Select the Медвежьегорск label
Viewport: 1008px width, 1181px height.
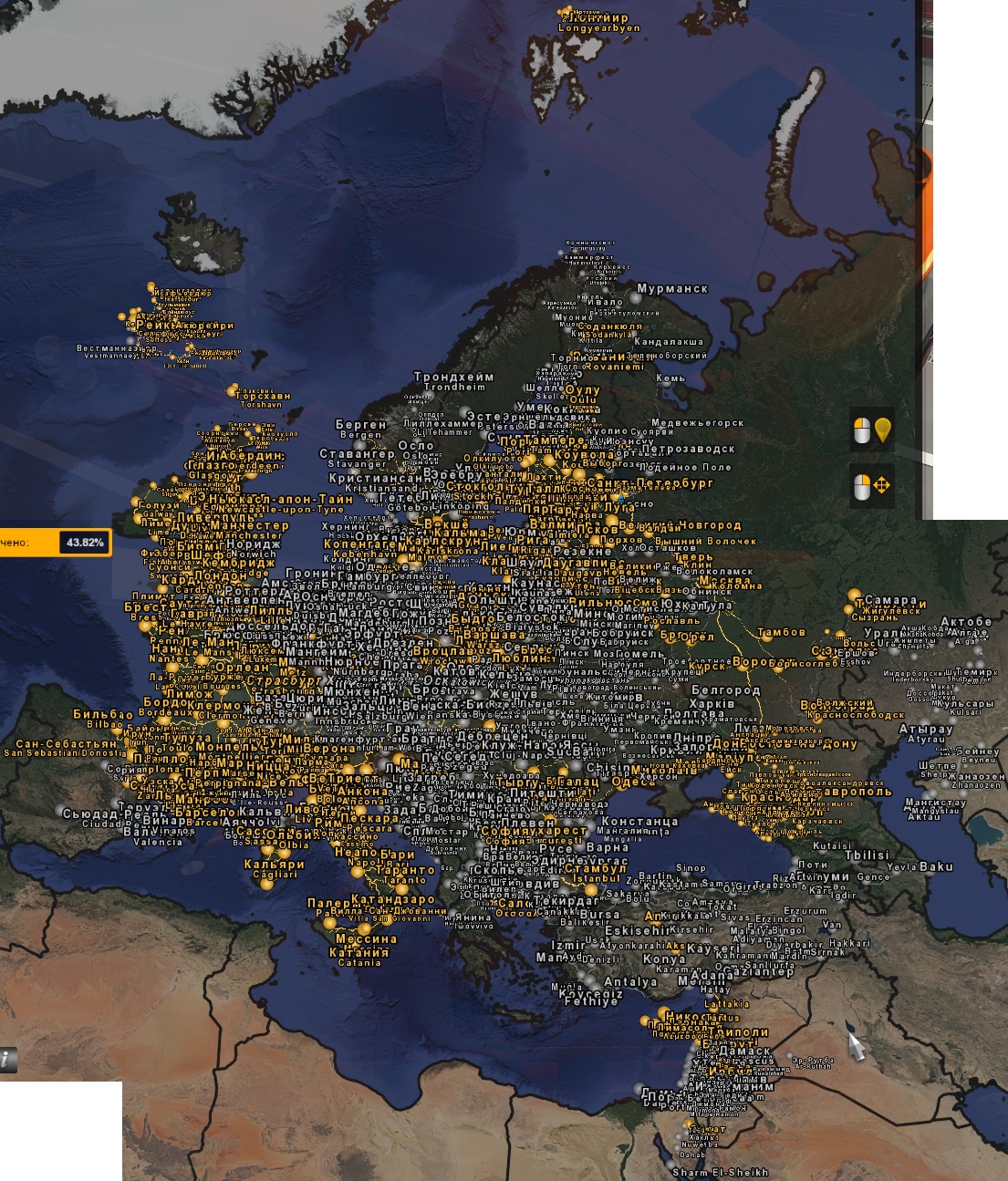pos(698,422)
